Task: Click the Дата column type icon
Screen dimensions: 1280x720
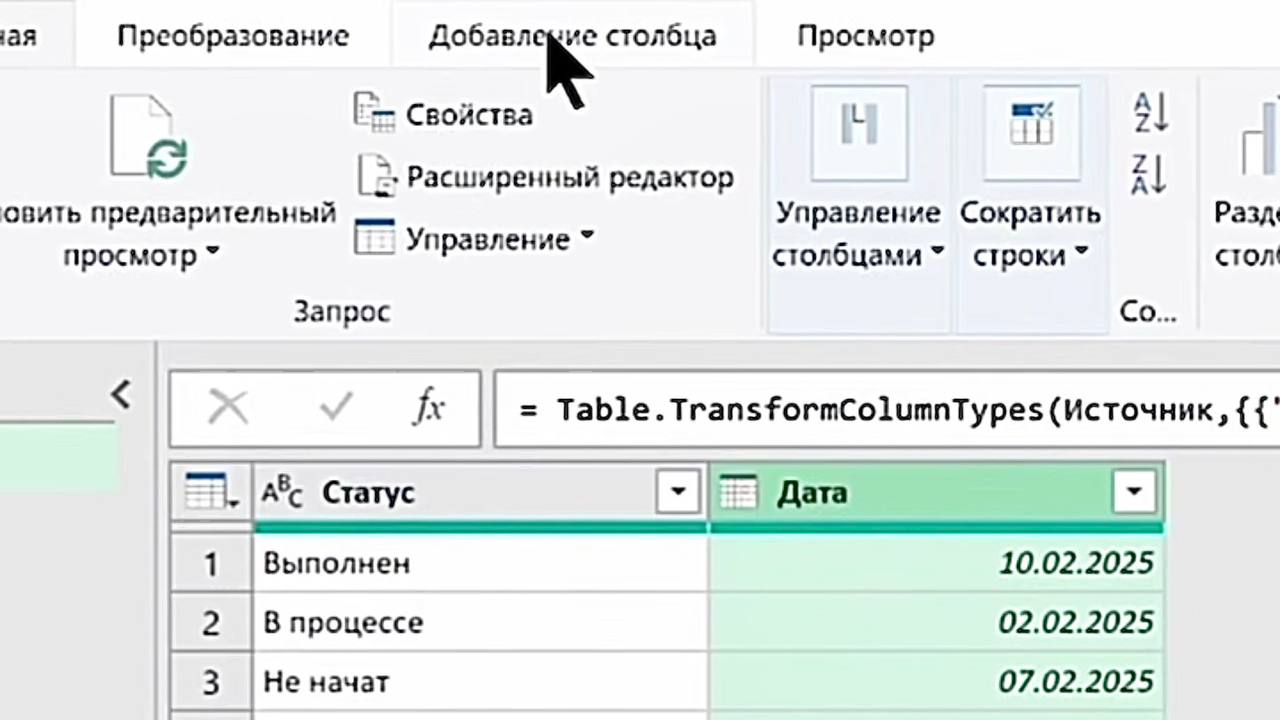Action: click(739, 492)
